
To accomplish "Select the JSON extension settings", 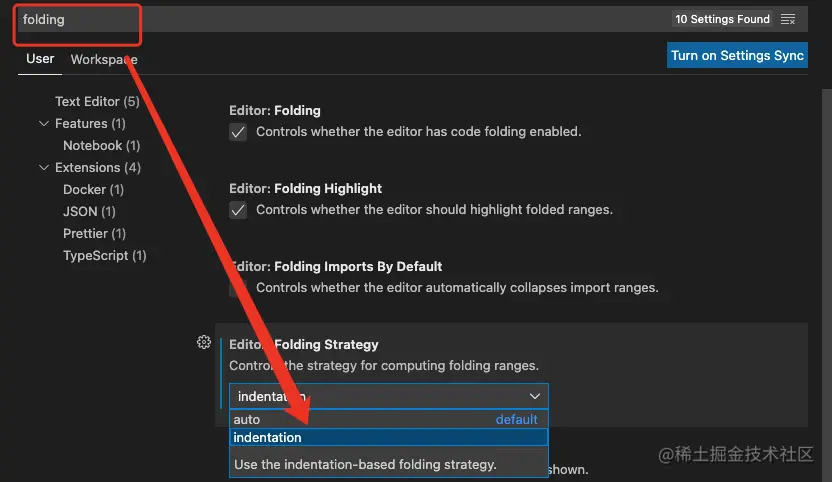I will tap(89, 212).
